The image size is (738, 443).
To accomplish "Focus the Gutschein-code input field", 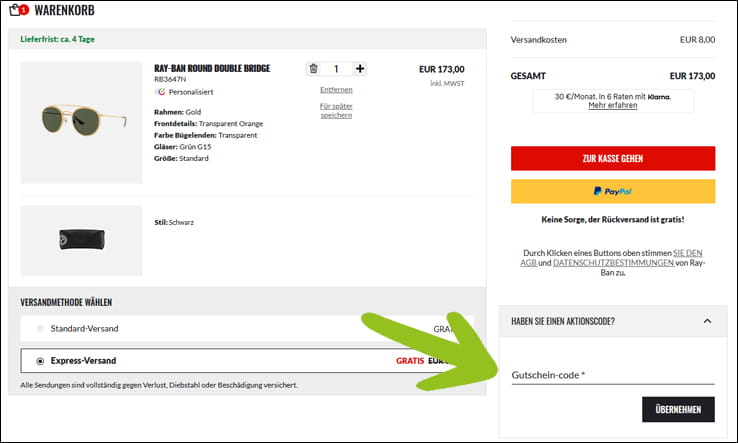I will click(x=613, y=375).
